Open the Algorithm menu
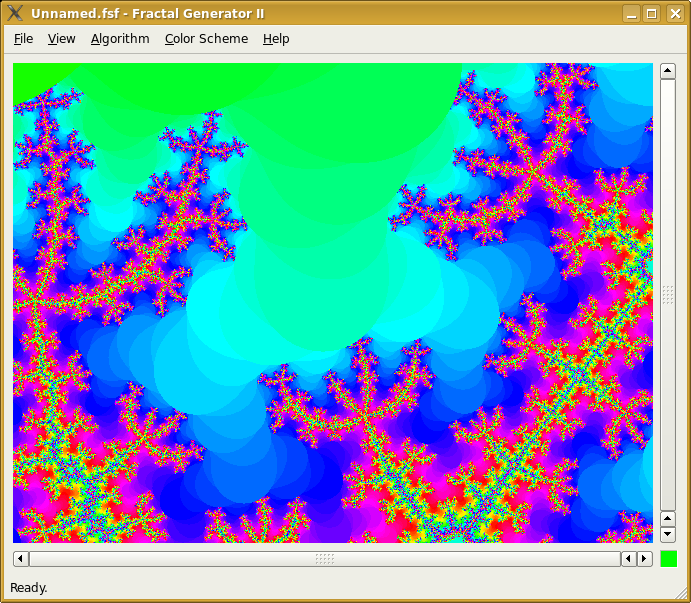Viewport: 691px width, 603px height. click(x=120, y=39)
